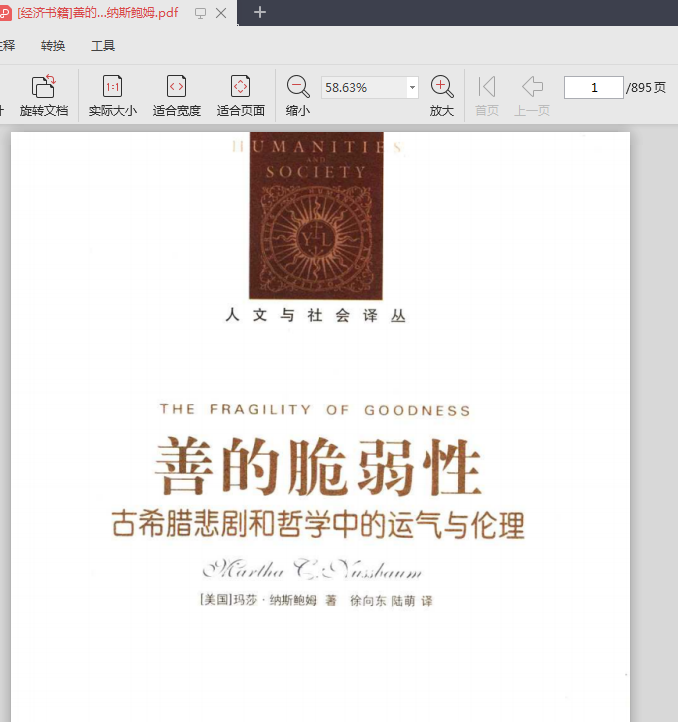Click the Humanities and Society cover image

[316, 215]
